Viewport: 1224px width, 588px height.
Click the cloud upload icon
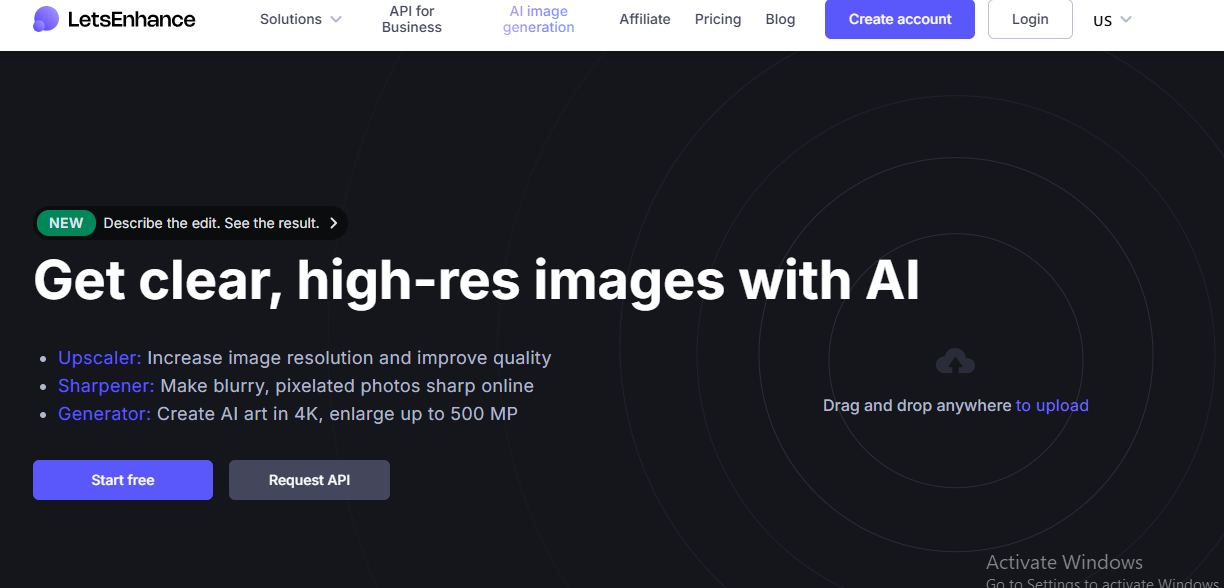pos(955,362)
